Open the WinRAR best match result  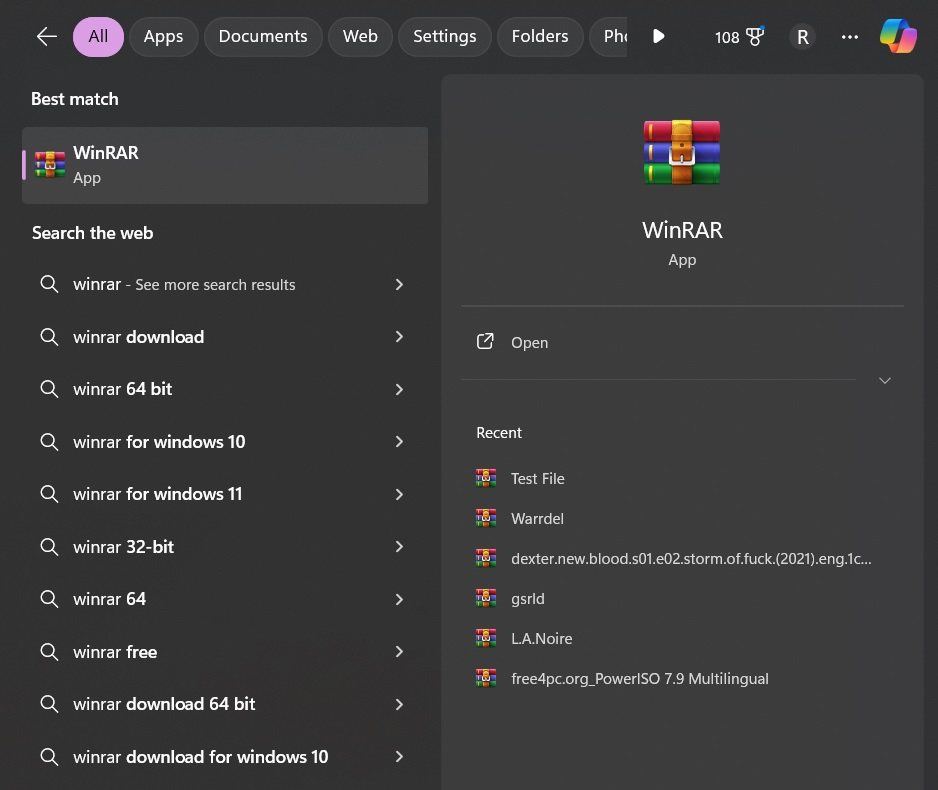(x=225, y=165)
